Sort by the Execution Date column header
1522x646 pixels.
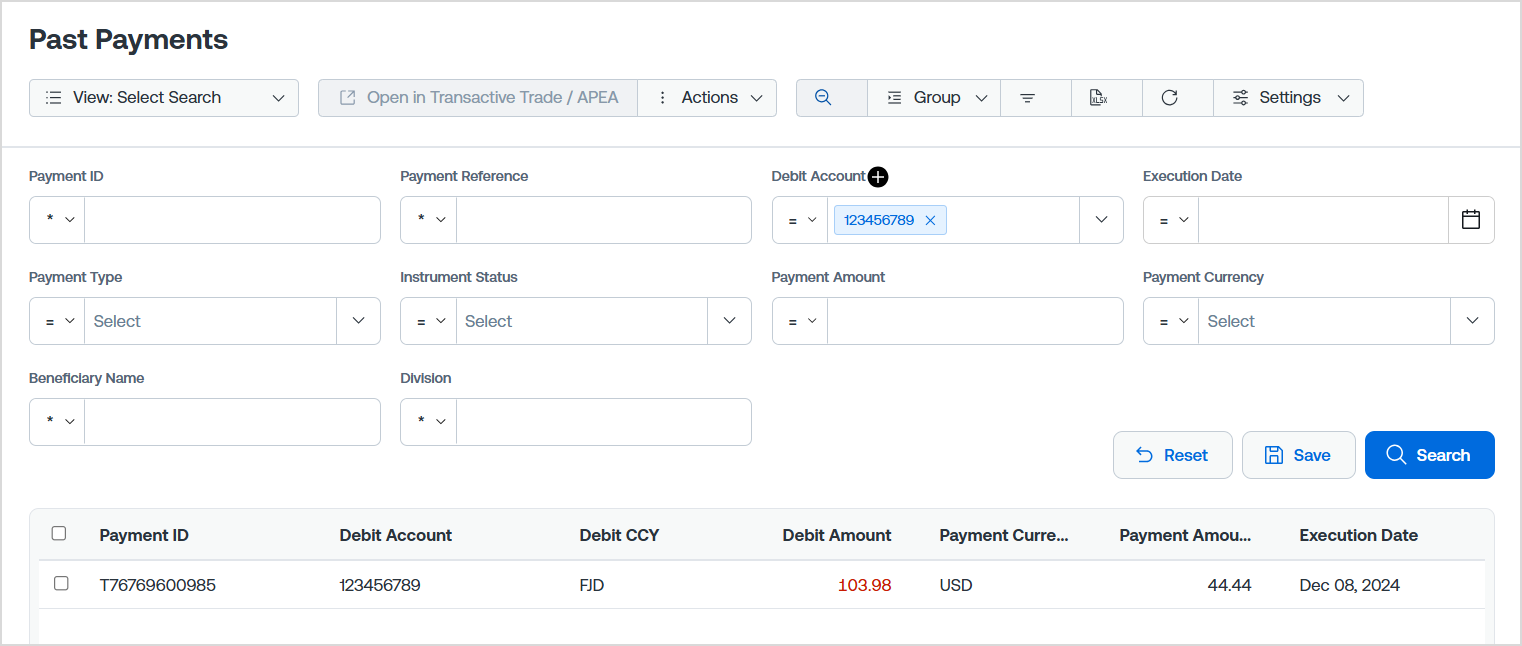[x=1358, y=535]
